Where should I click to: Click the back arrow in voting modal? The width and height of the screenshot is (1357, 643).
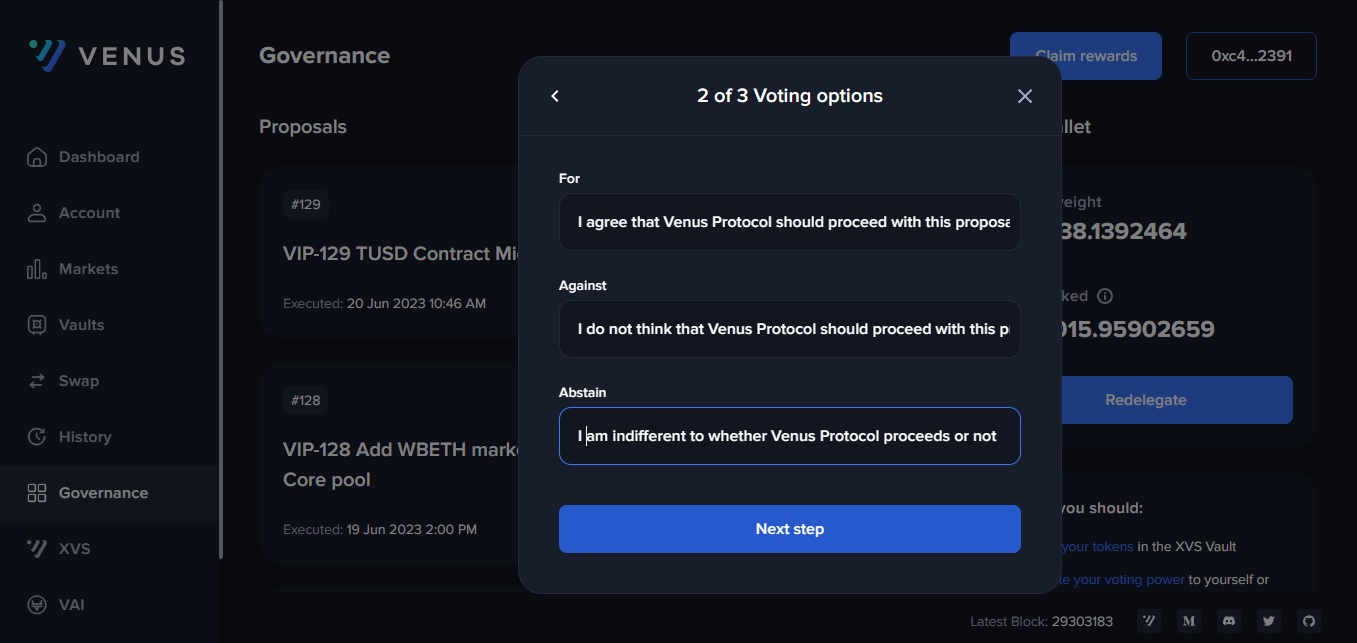coord(555,96)
